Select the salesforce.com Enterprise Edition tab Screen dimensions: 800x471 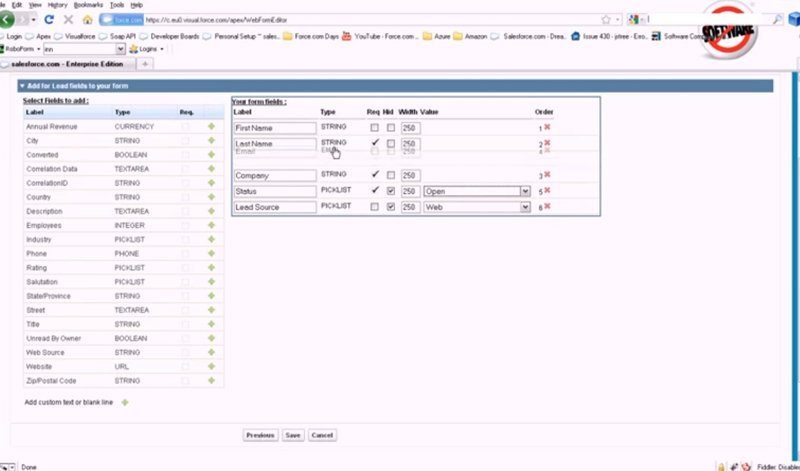click(67, 64)
